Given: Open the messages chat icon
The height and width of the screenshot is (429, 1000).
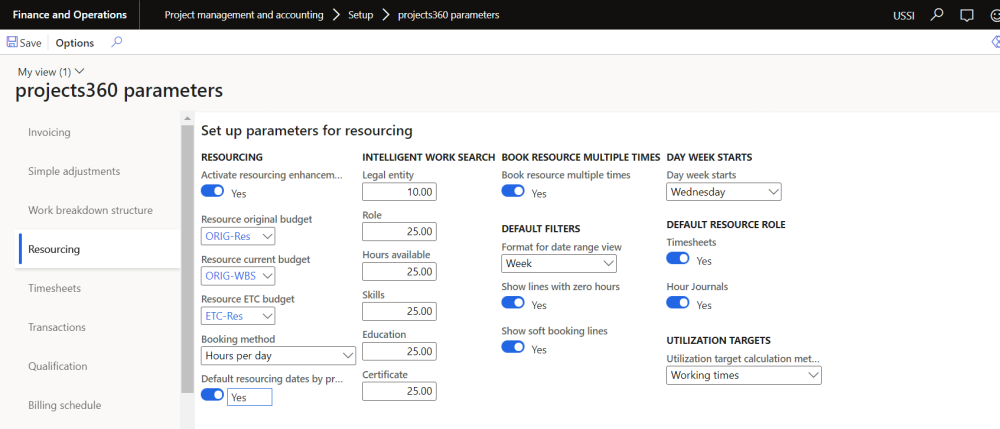Looking at the screenshot, I should coord(966,15).
